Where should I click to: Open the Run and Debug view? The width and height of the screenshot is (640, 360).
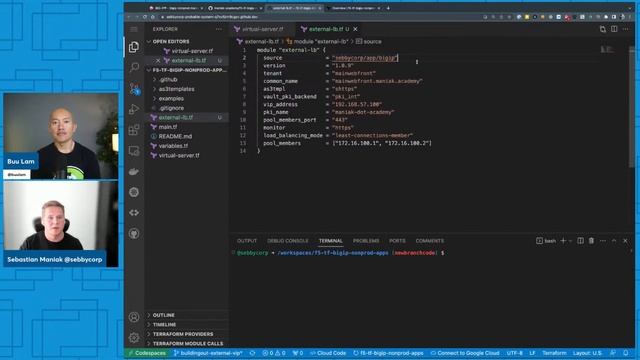134,109
